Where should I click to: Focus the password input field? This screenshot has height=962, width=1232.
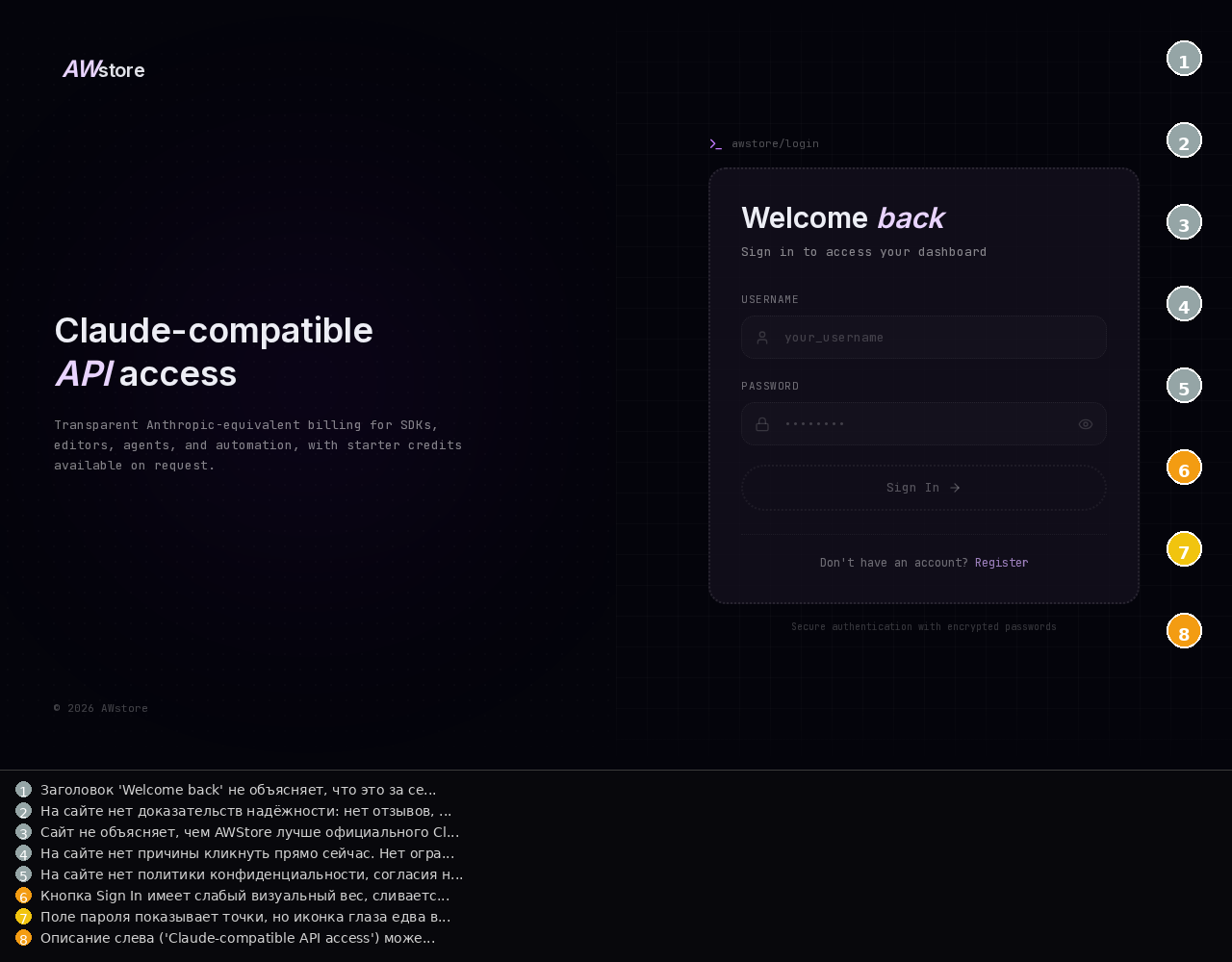[924, 424]
